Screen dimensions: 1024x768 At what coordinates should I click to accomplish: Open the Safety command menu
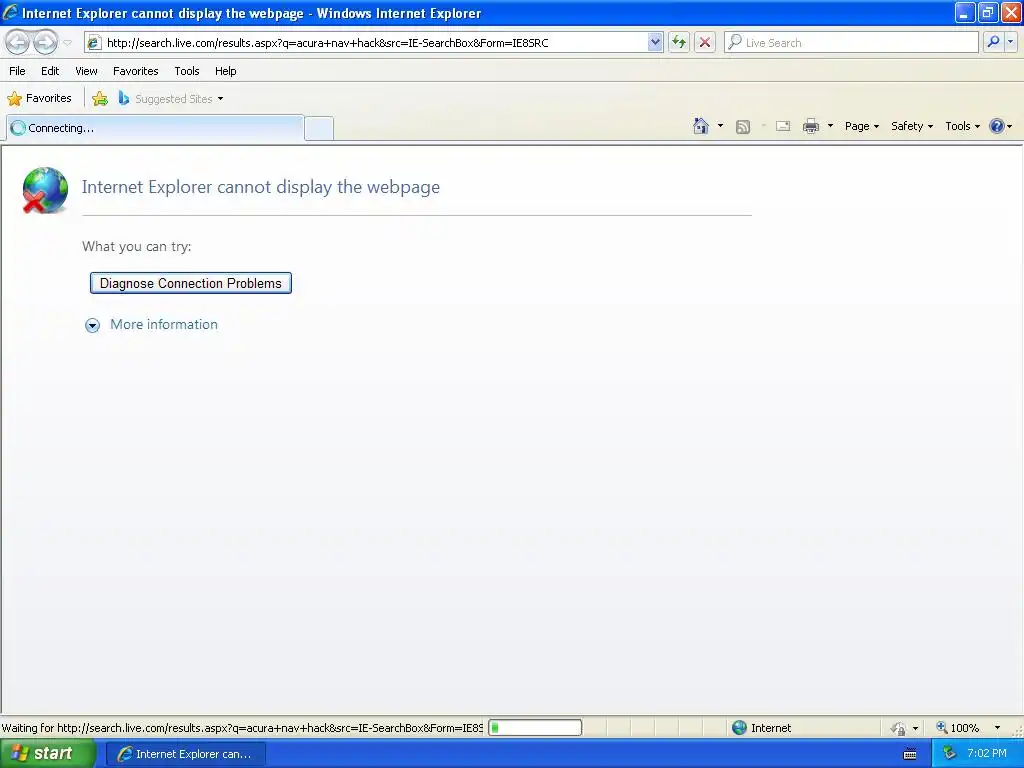coord(912,126)
